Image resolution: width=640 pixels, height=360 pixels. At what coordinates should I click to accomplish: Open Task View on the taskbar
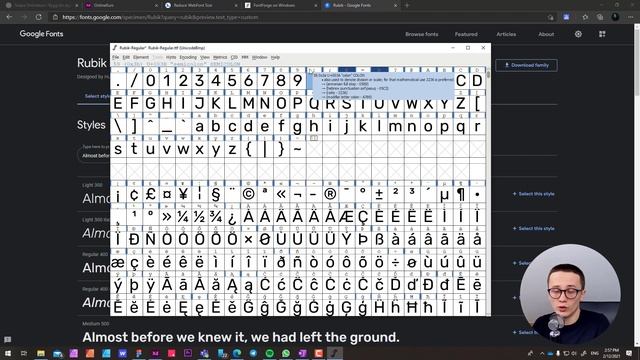tap(24, 353)
